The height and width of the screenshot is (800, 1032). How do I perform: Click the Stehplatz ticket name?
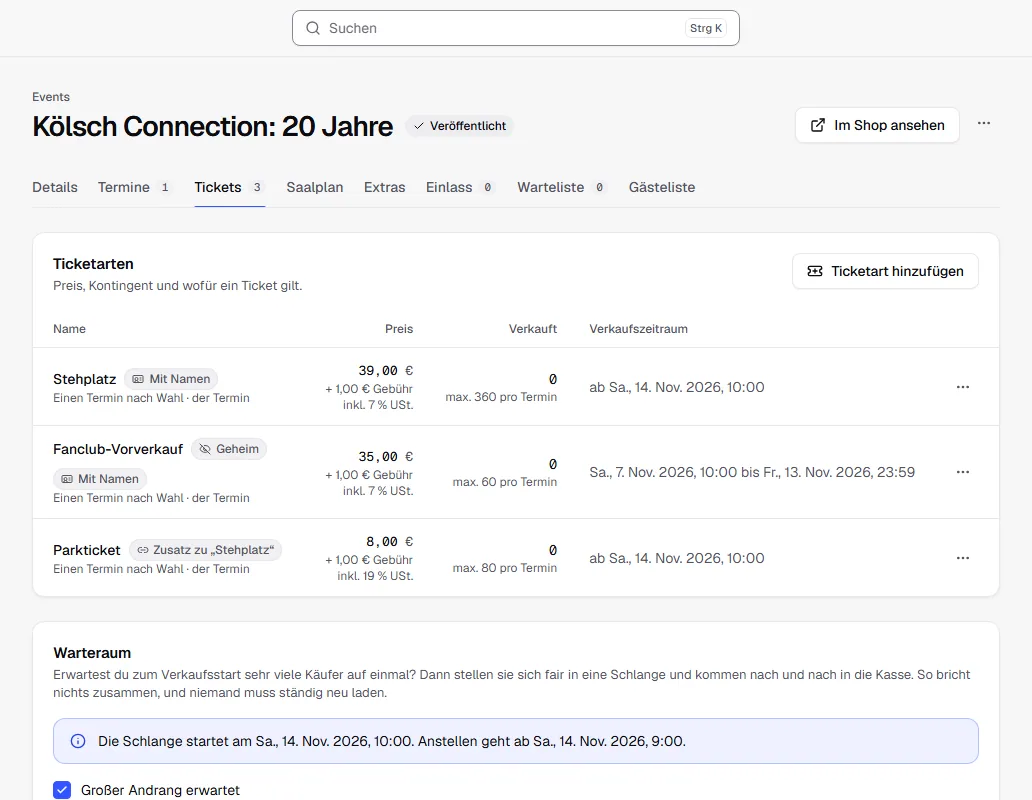(x=84, y=379)
